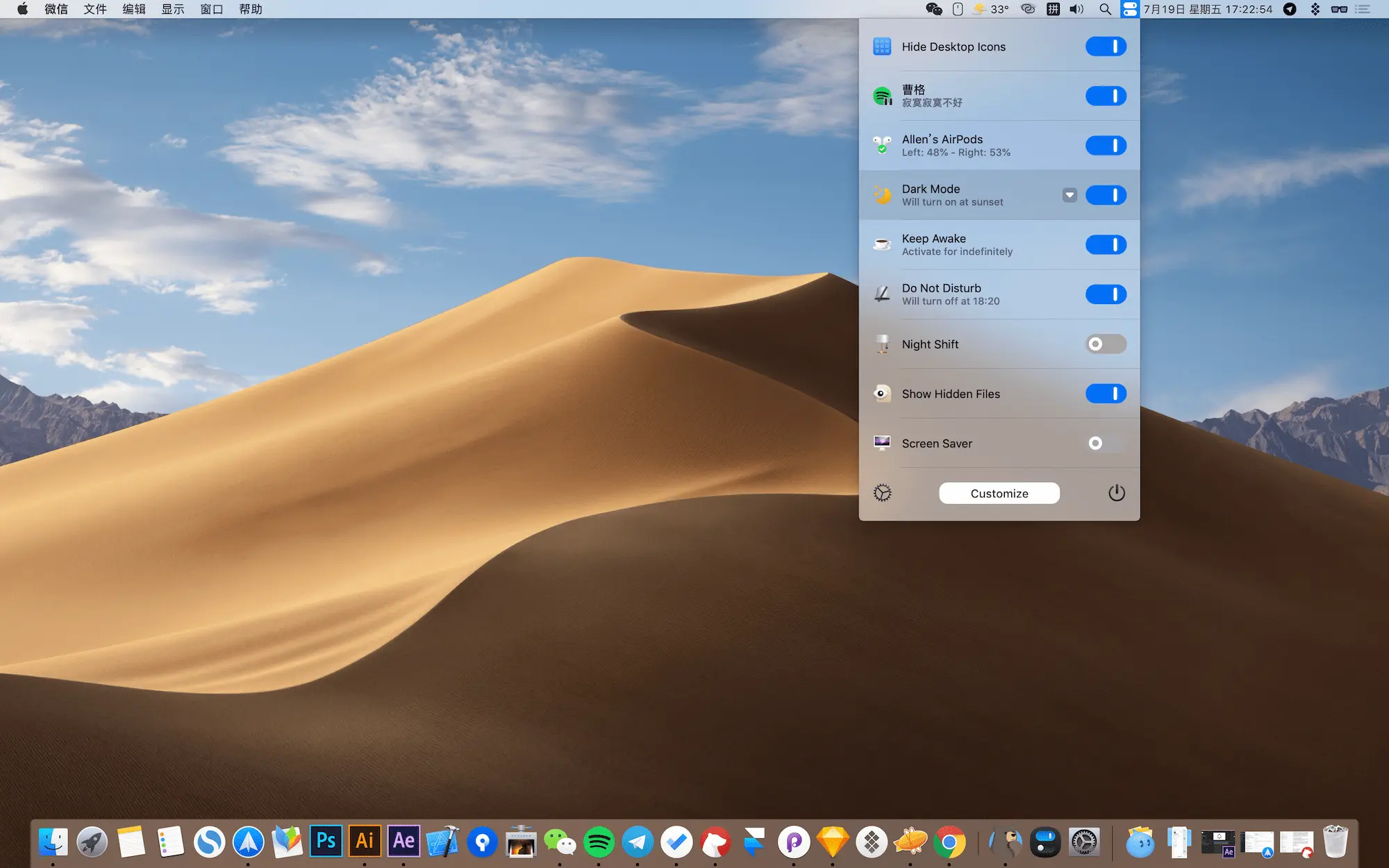Open One Switch settings gear

882,493
